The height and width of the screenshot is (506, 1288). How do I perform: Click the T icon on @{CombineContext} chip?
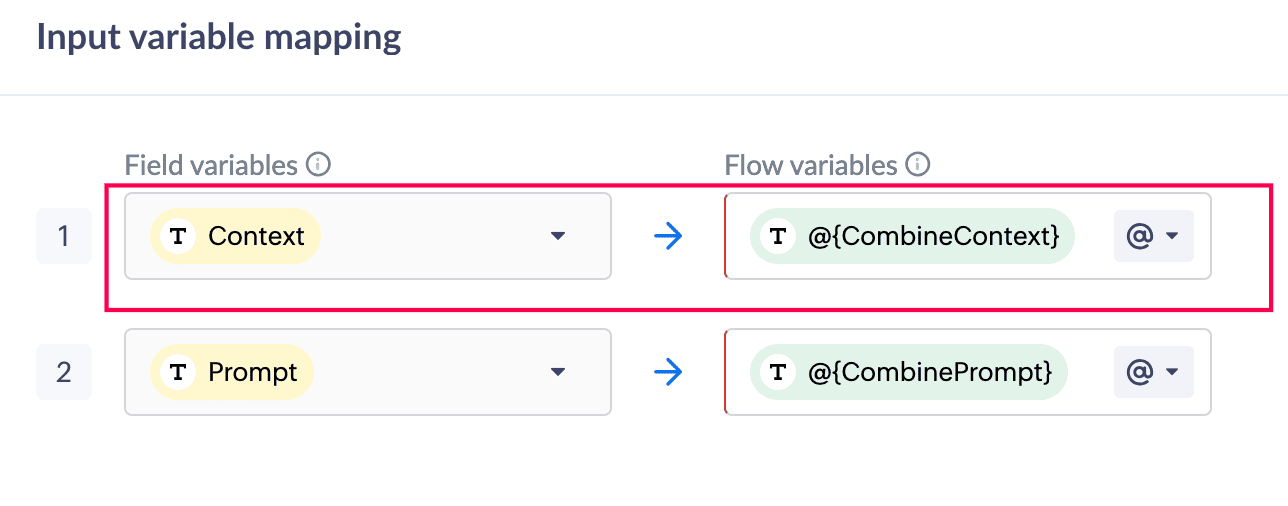click(x=778, y=237)
